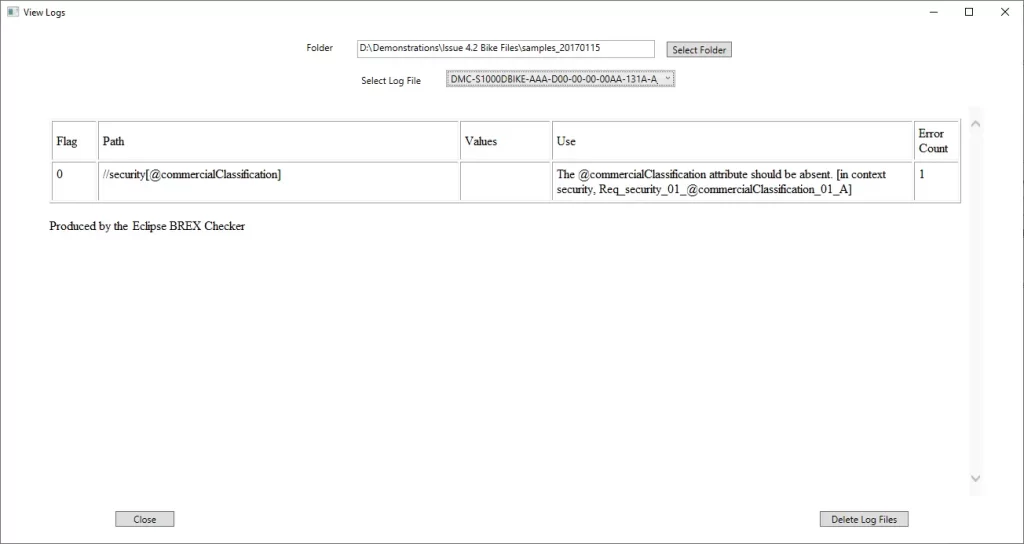Open the Select Log File dropdown
The image size is (1024, 544).
(561, 79)
